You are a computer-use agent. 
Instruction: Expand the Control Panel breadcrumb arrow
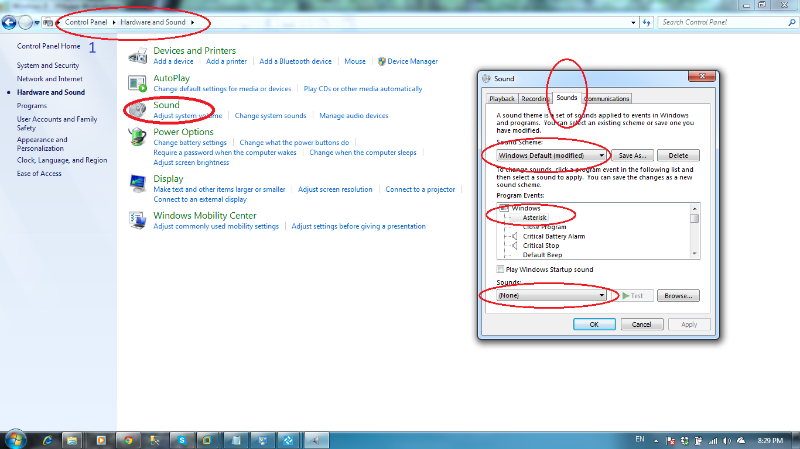point(114,22)
